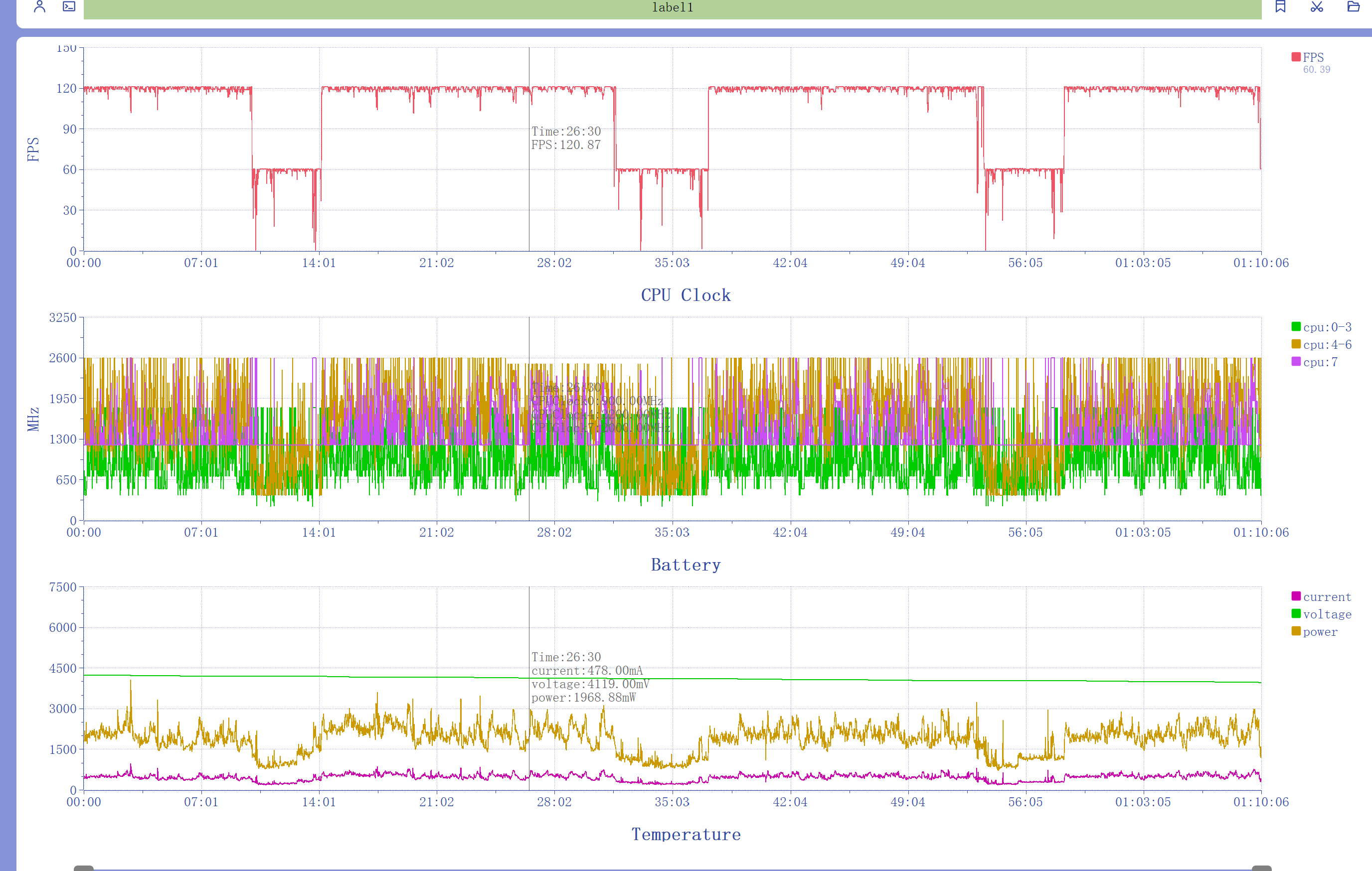Click the bookmark icon at top right
Screen dimensions: 1372x871
click(1280, 6)
